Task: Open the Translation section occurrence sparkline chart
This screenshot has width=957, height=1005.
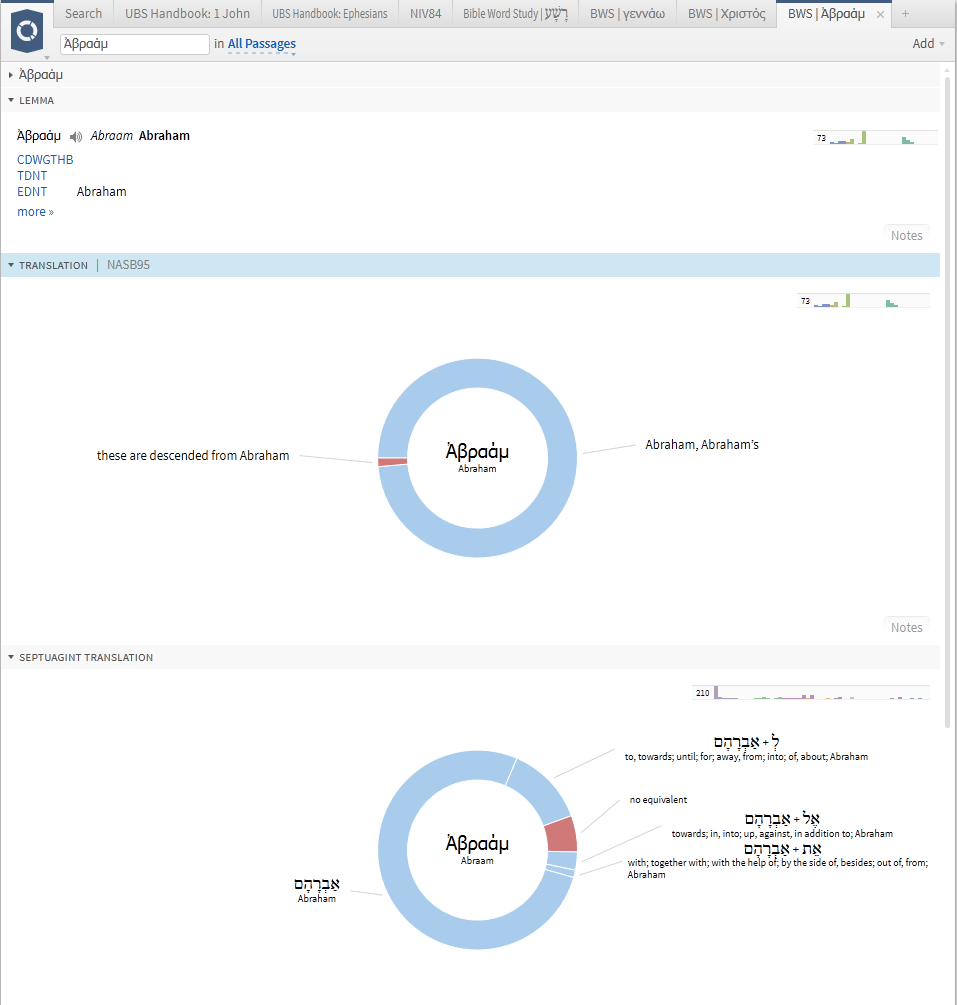Action: (863, 301)
